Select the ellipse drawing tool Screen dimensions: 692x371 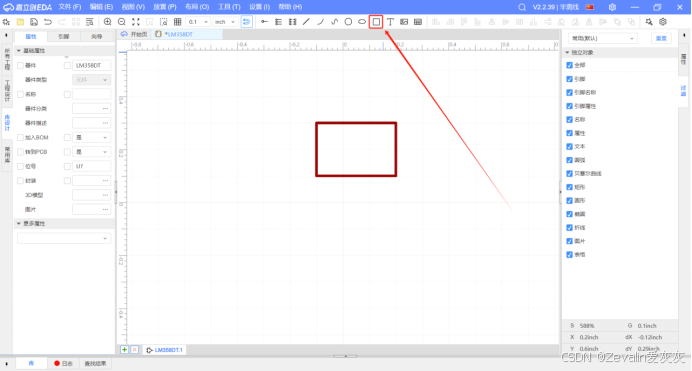(x=362, y=22)
